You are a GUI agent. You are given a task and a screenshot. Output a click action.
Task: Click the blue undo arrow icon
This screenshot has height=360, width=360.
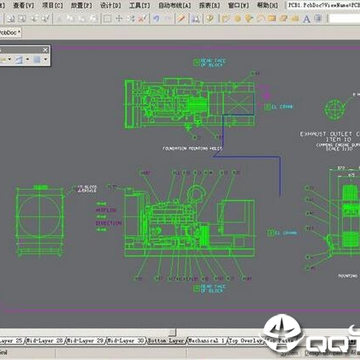pyautogui.click(x=156, y=19)
